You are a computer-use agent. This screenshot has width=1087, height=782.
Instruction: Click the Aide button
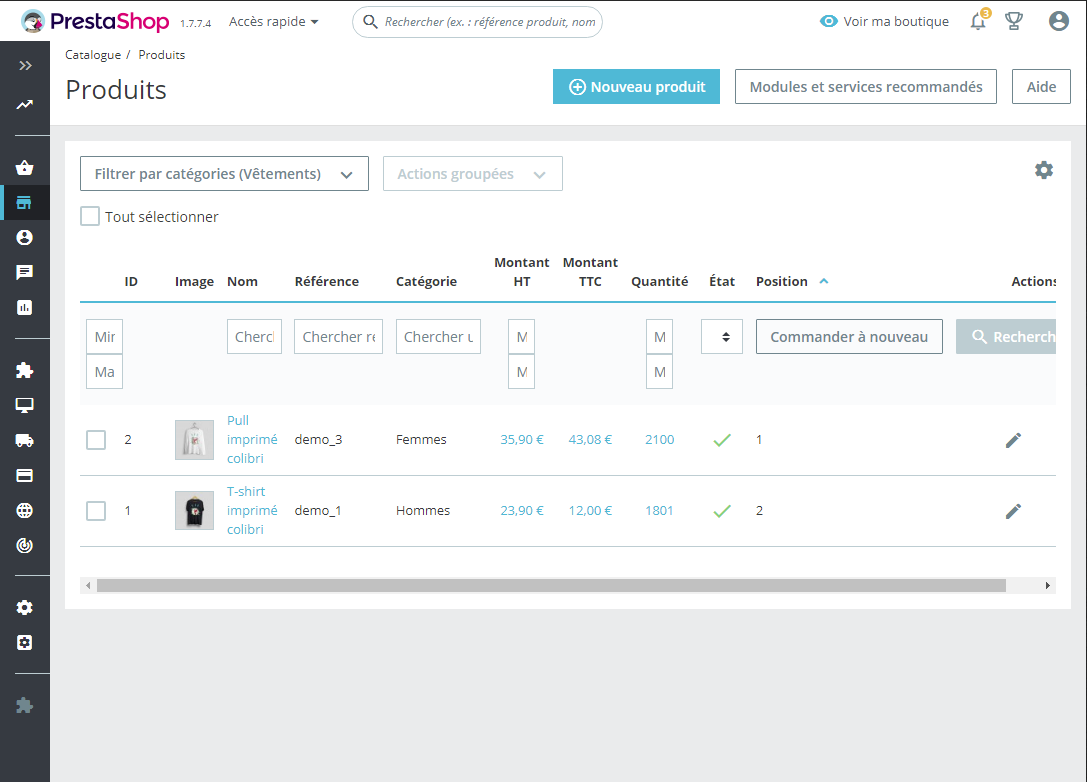[x=1041, y=87]
